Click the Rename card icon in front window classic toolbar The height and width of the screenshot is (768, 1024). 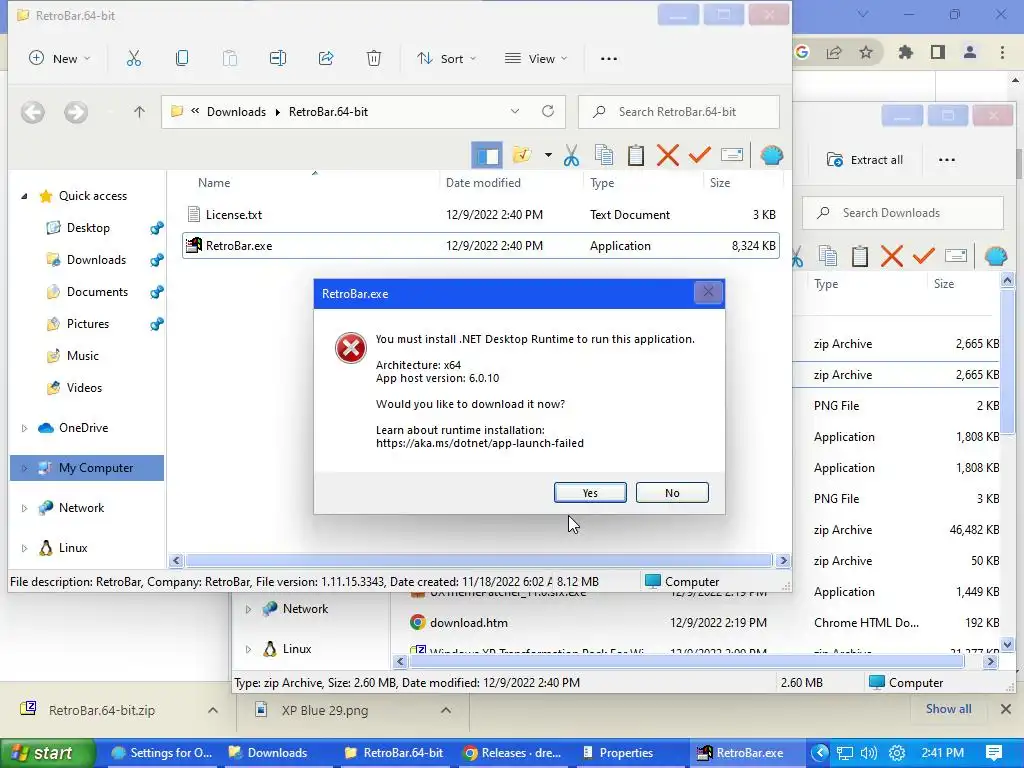point(731,155)
